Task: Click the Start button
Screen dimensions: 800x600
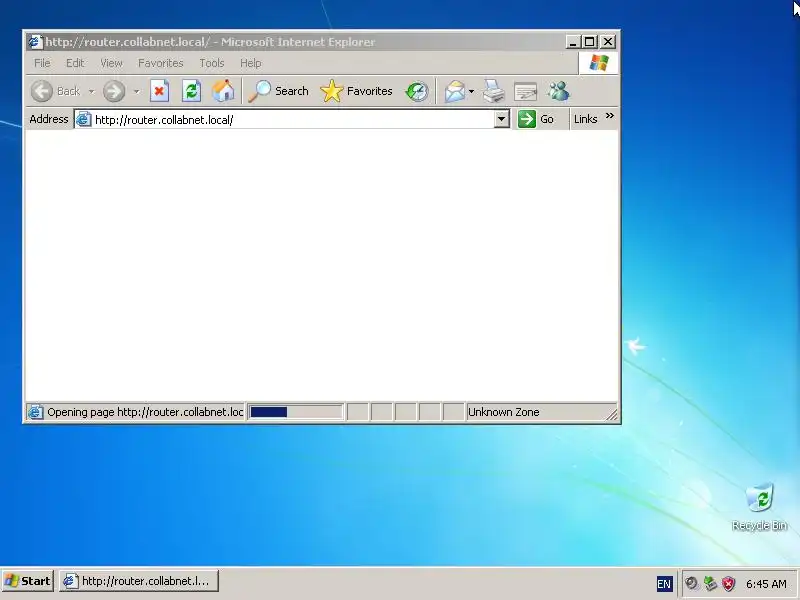Action: pos(28,581)
